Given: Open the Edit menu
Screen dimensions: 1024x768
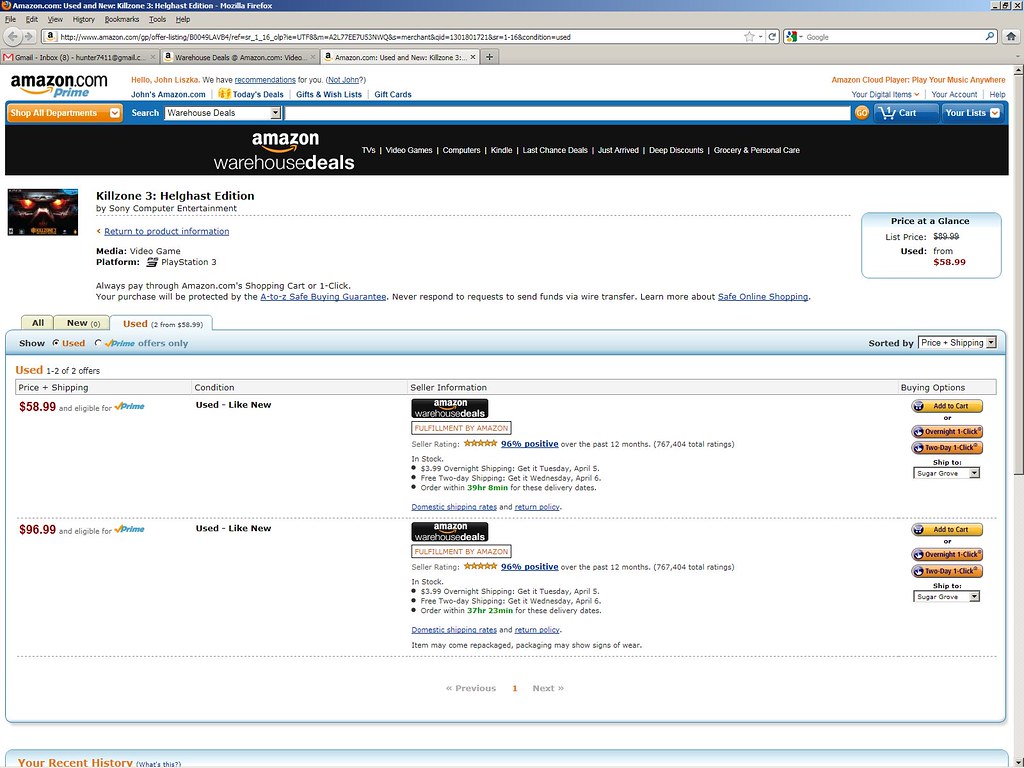Looking at the screenshot, I should point(31,20).
